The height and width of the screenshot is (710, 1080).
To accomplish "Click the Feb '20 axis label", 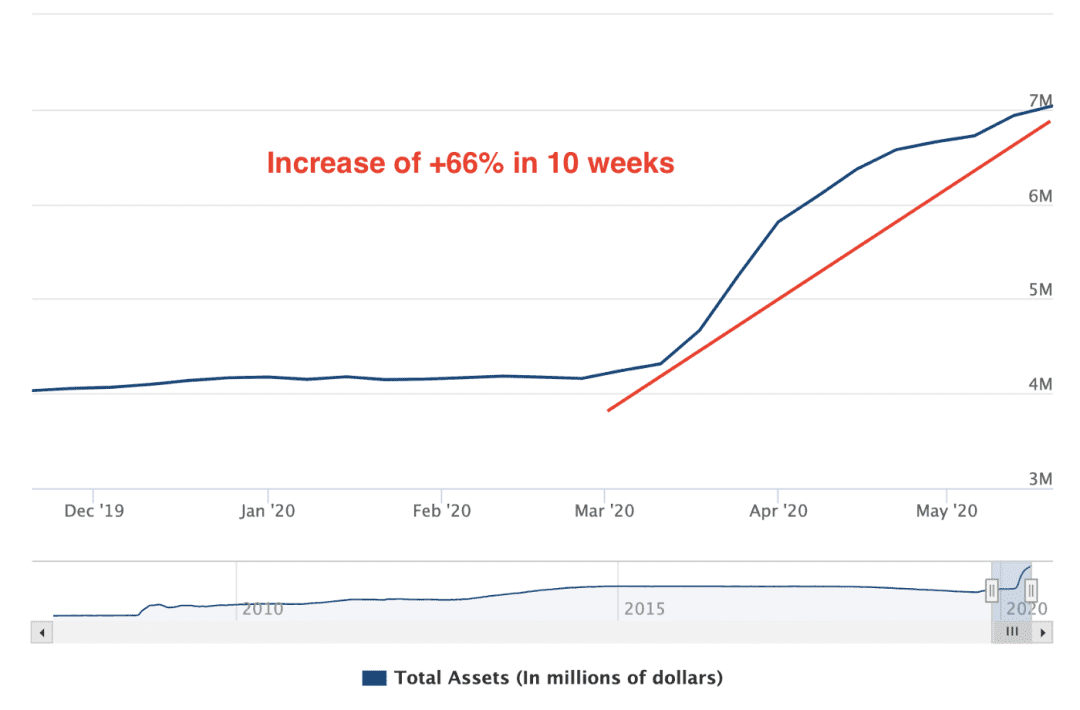I will coord(442,511).
